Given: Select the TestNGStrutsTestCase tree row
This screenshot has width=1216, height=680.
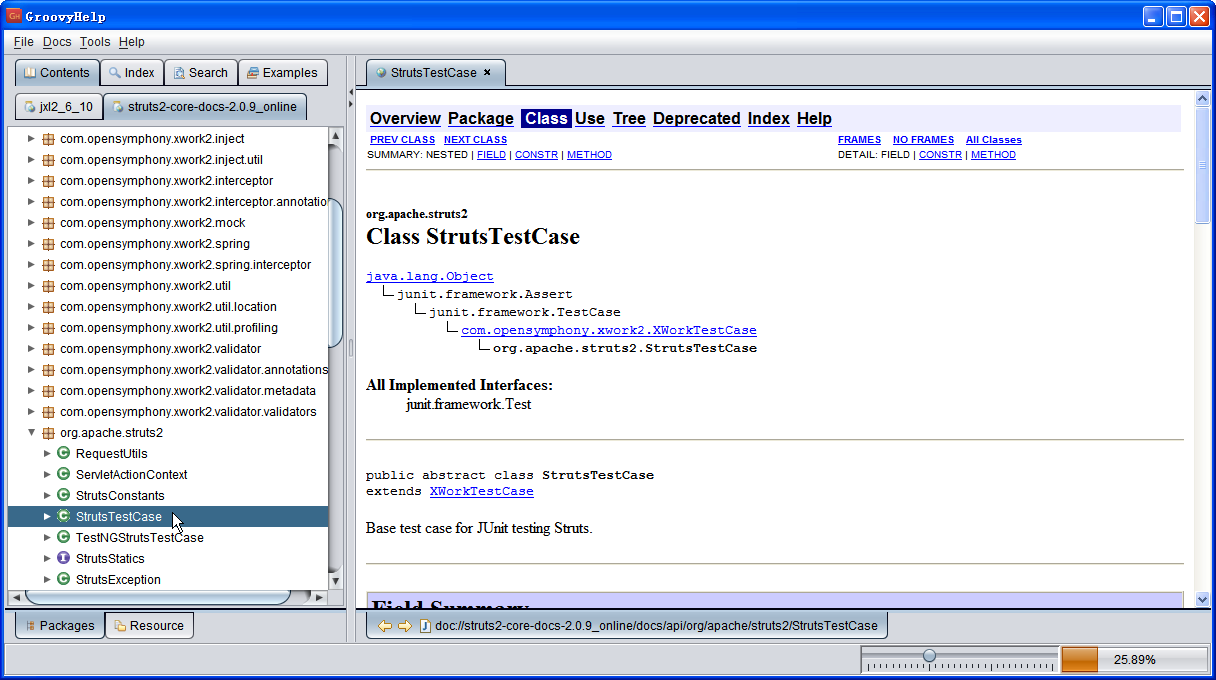Looking at the screenshot, I should [x=168, y=538].
